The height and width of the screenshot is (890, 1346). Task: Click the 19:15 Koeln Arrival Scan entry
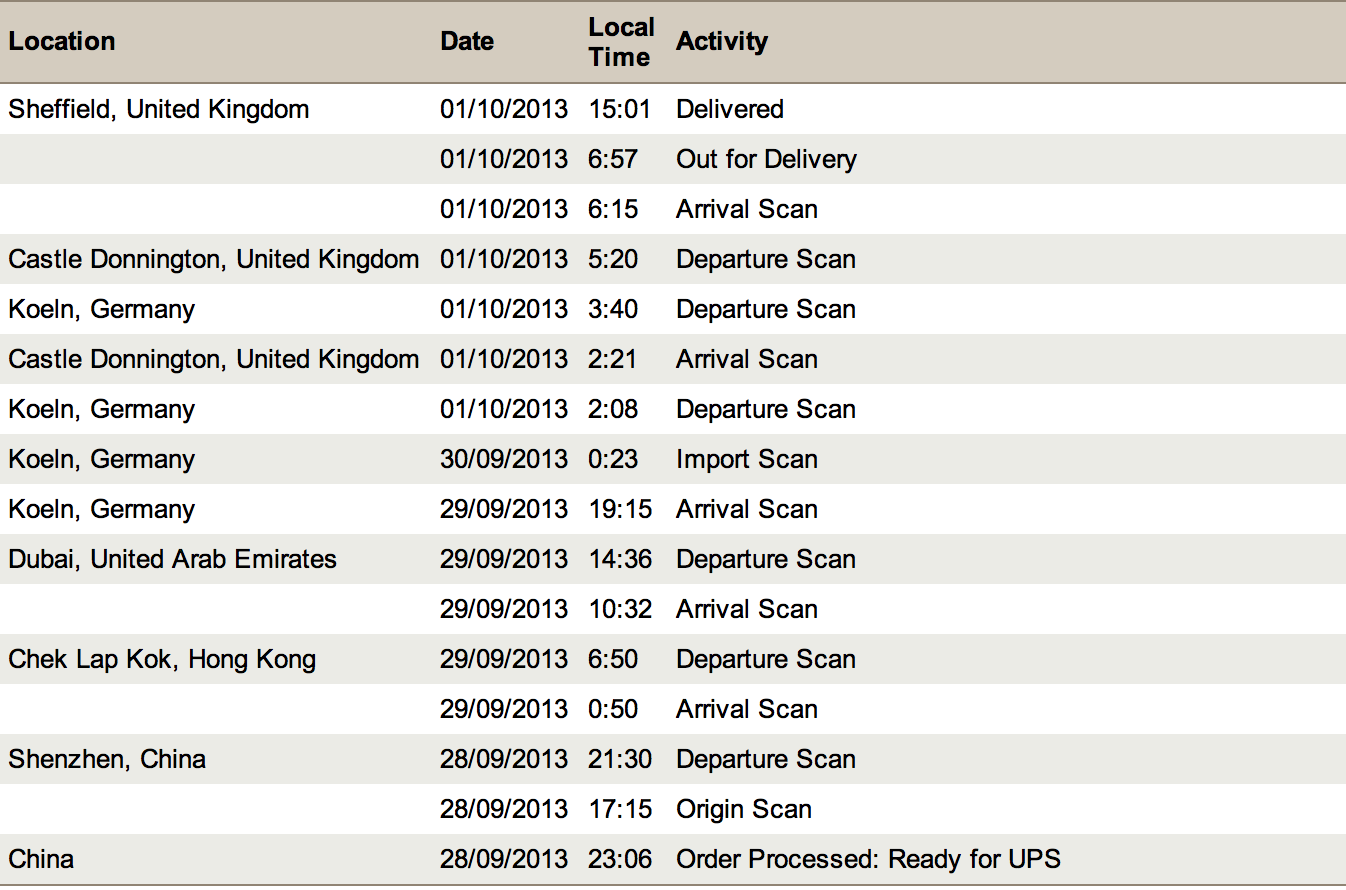pos(673,509)
